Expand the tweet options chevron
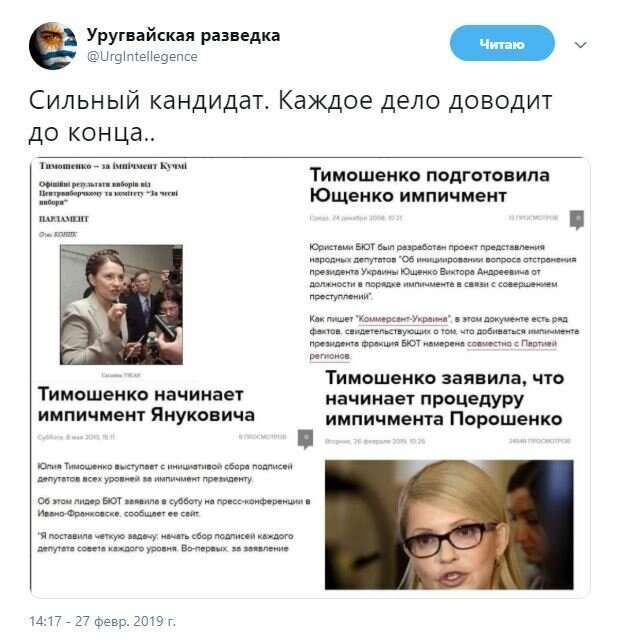 (x=580, y=45)
